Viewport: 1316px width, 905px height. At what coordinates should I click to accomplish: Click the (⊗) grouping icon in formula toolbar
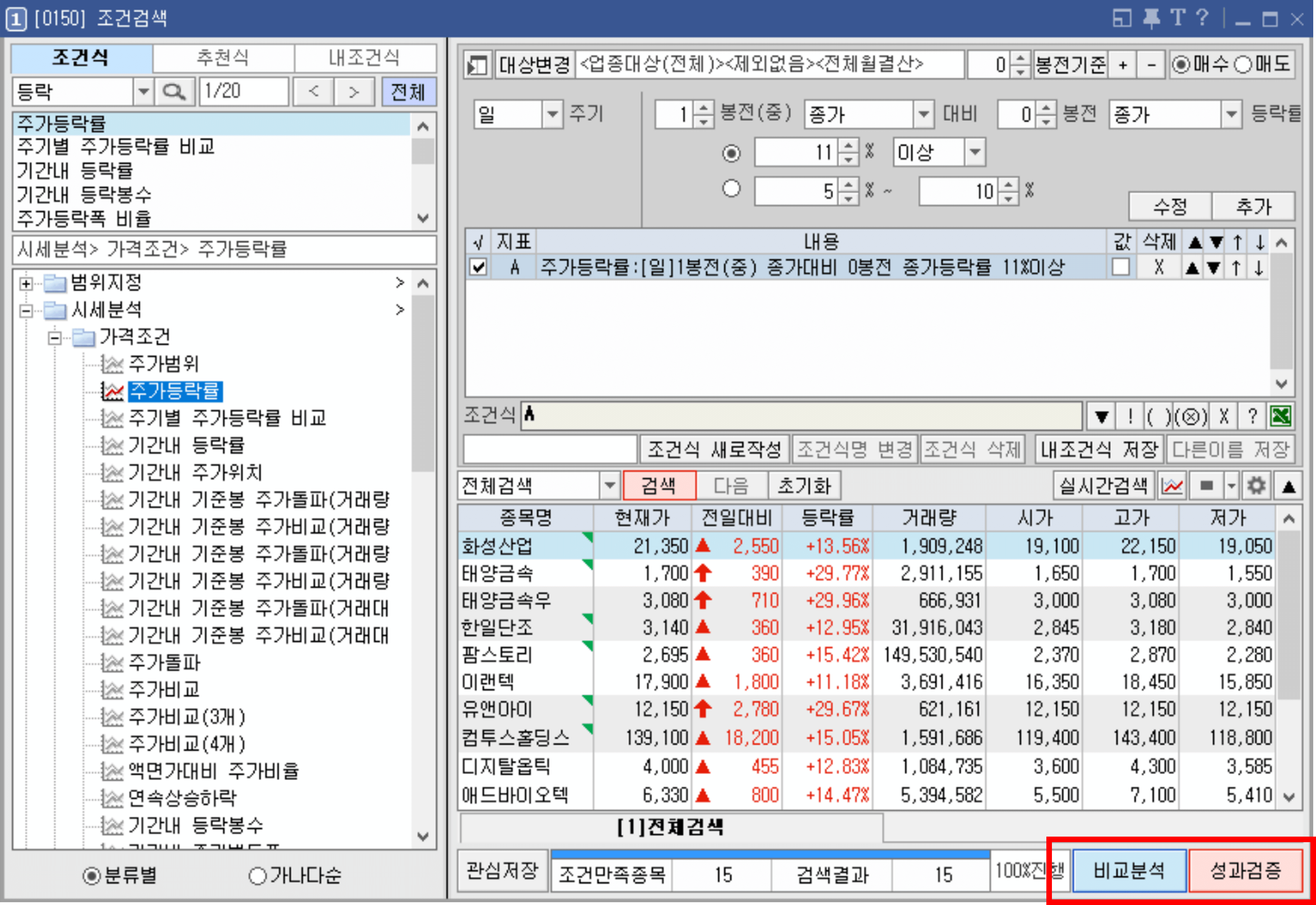1191,416
